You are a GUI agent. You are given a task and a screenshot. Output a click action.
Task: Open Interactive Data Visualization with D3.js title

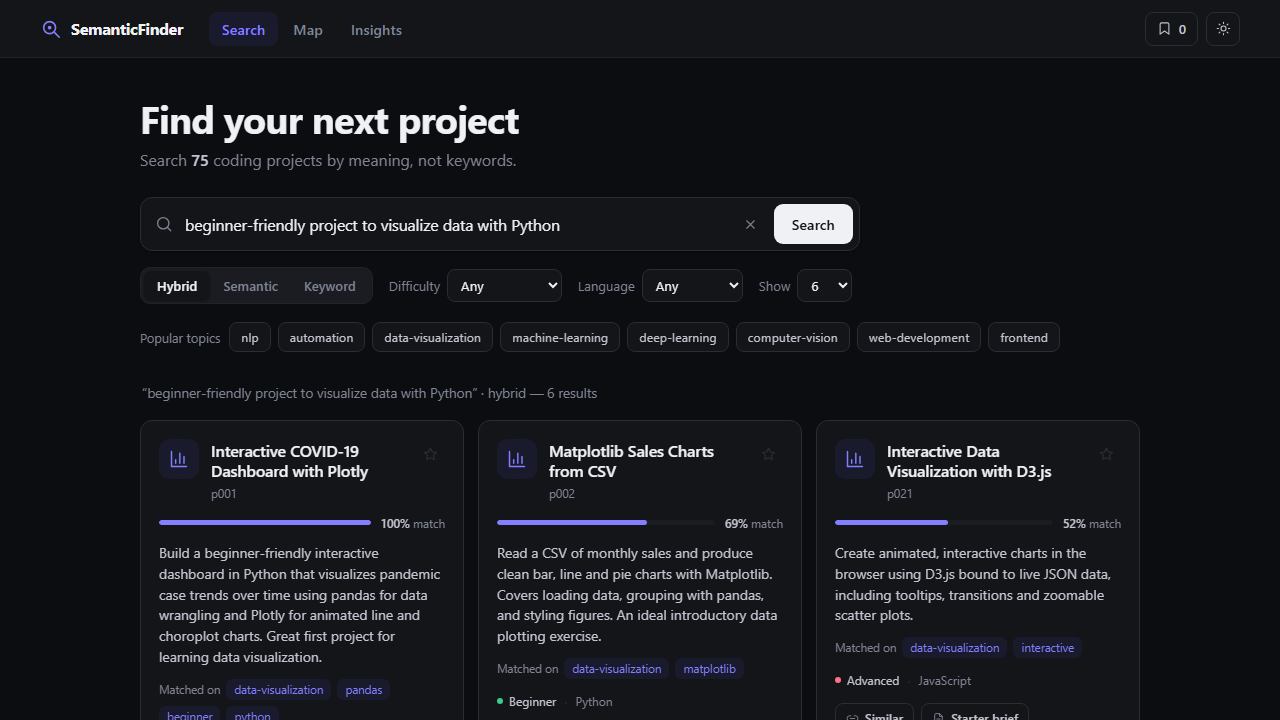969,461
